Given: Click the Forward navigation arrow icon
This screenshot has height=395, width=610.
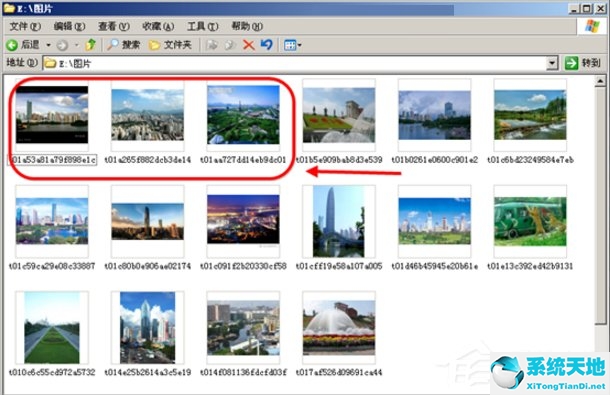Looking at the screenshot, I should pyautogui.click(x=62, y=46).
